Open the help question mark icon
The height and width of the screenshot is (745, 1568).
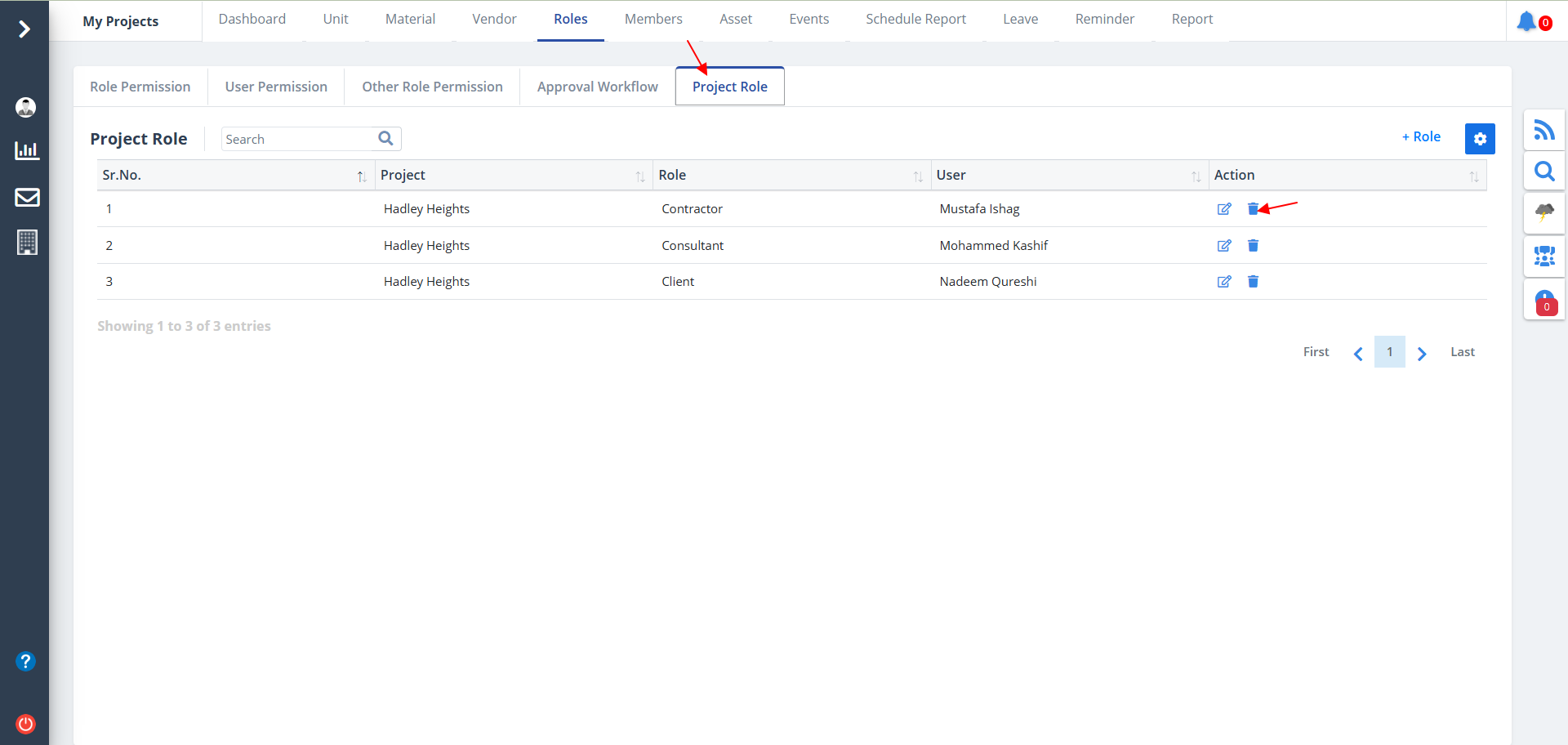pos(26,661)
